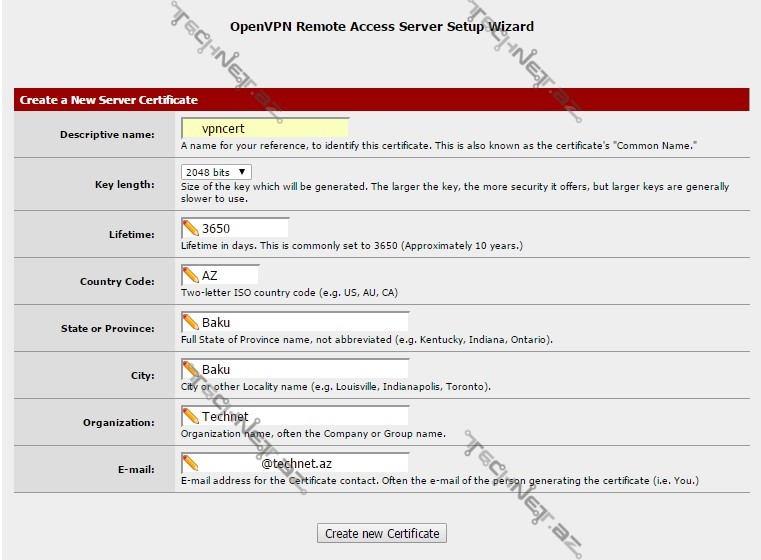Click the pencil icon in Country Code field
The image size is (761, 560).
click(191, 275)
